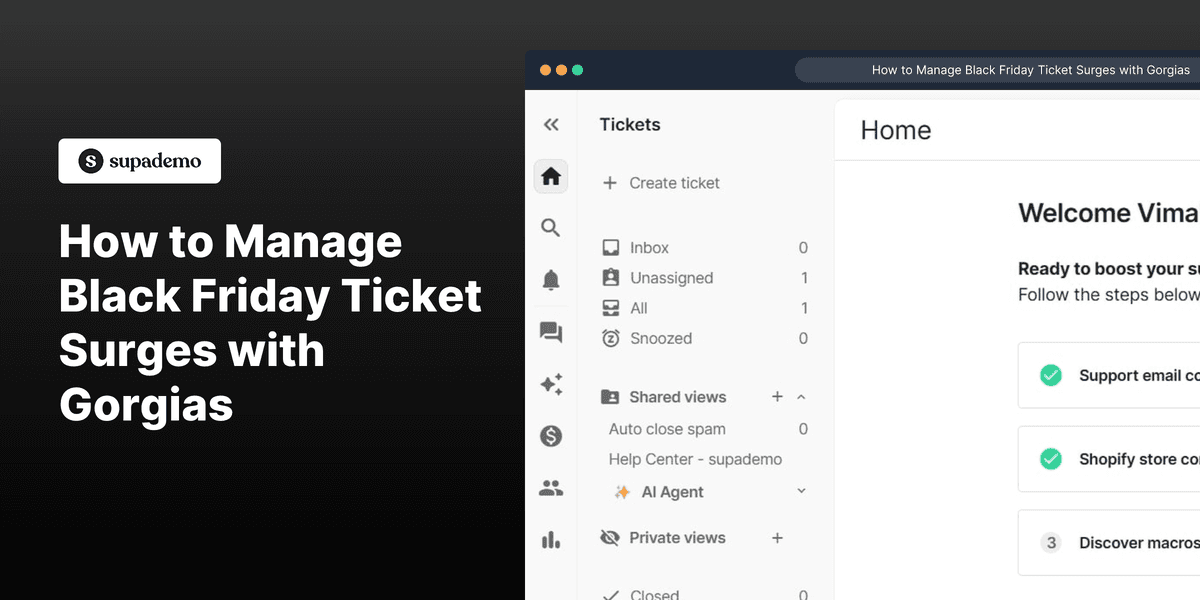The image size is (1200, 600).
Task: Collapse the sidebar with the double chevron
Action: coord(551,124)
